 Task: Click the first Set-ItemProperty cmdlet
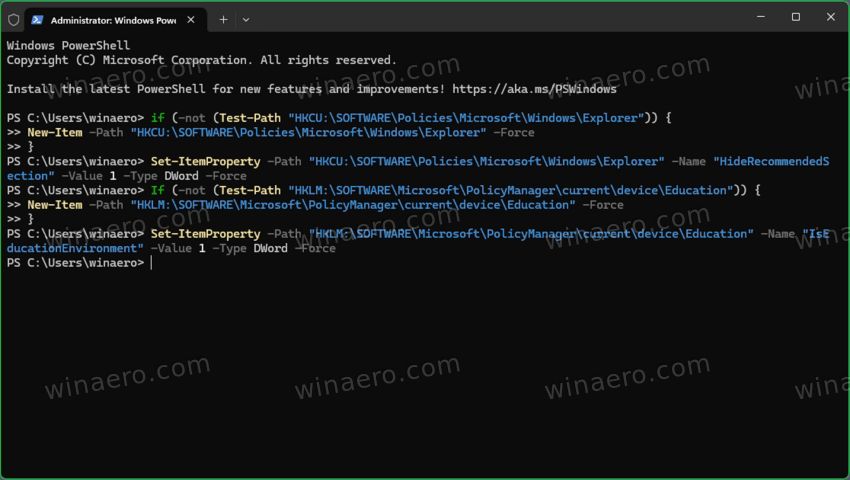(x=205, y=162)
